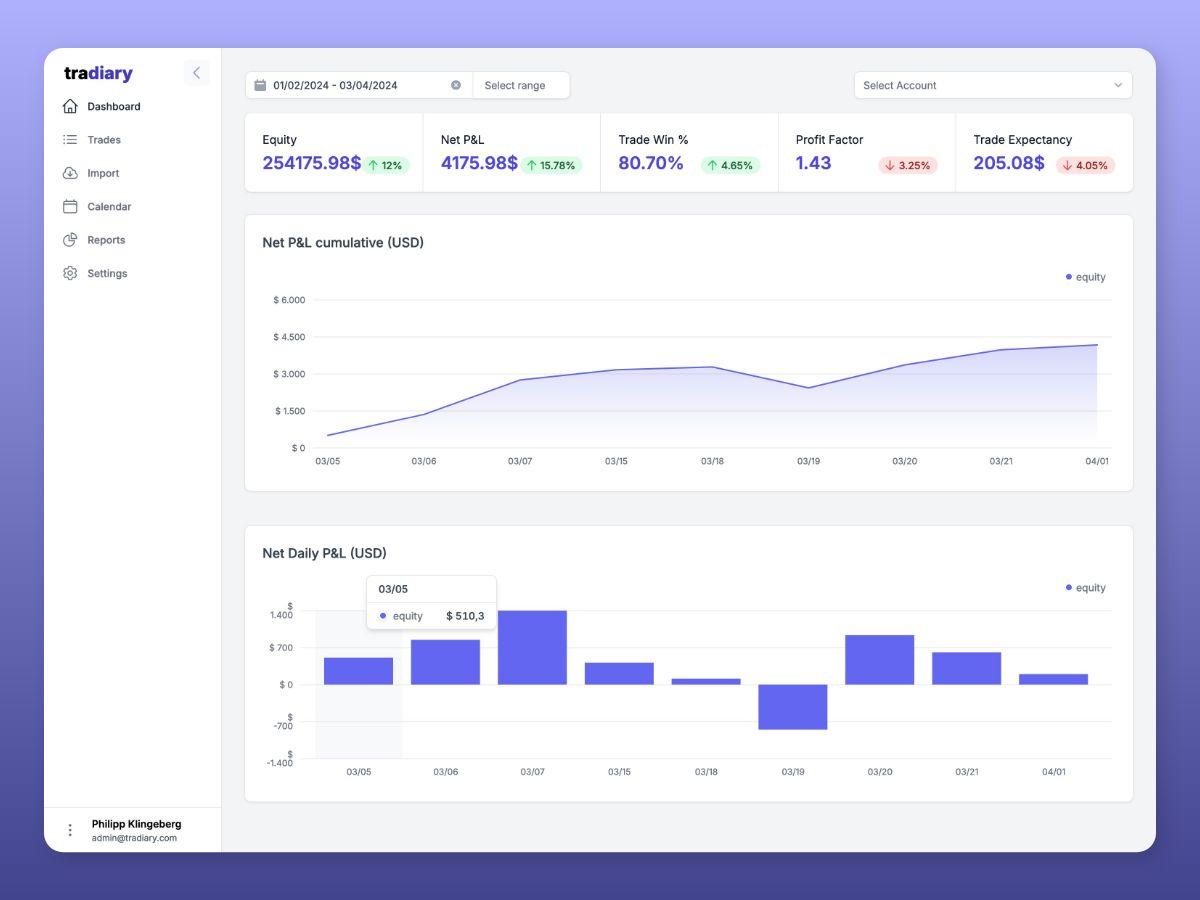The width and height of the screenshot is (1200, 900).
Task: Click the Settings gear icon
Action: (70, 273)
